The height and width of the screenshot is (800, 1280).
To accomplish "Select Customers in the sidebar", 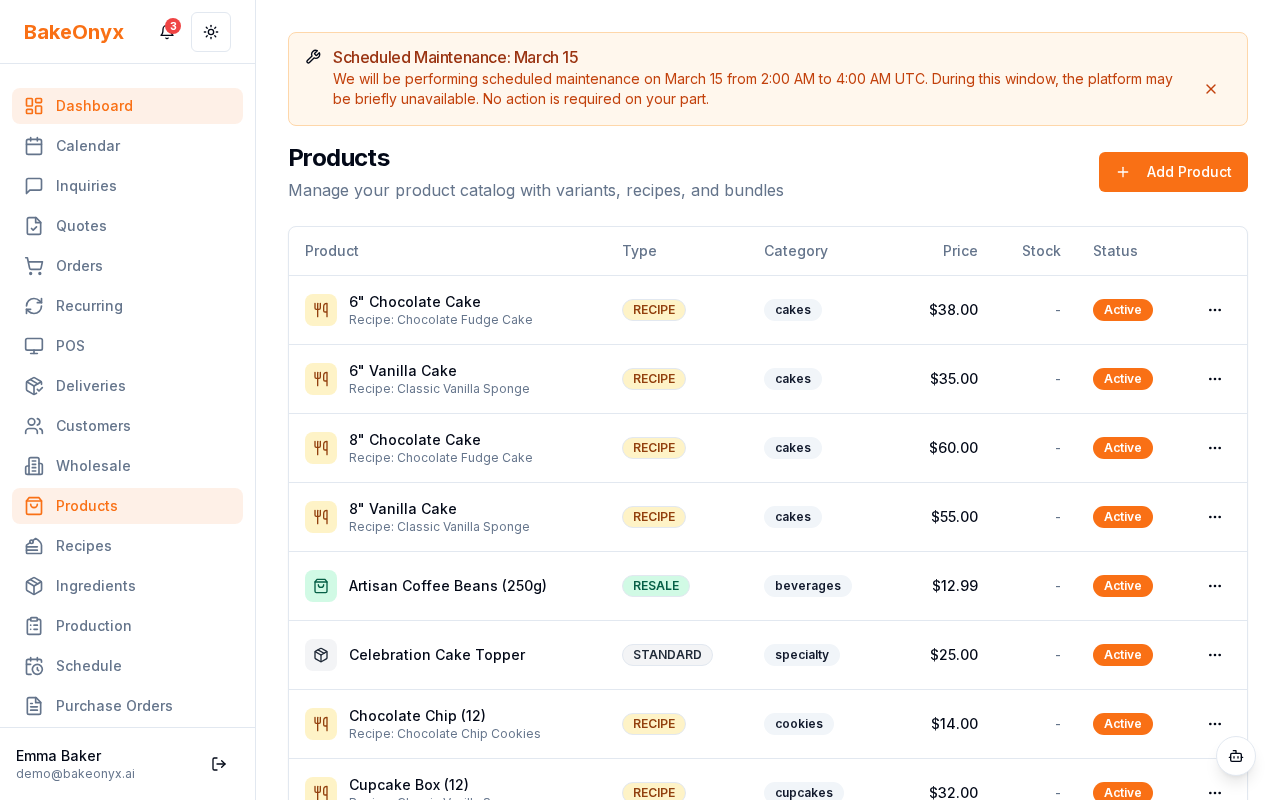I will pyautogui.click(x=93, y=426).
